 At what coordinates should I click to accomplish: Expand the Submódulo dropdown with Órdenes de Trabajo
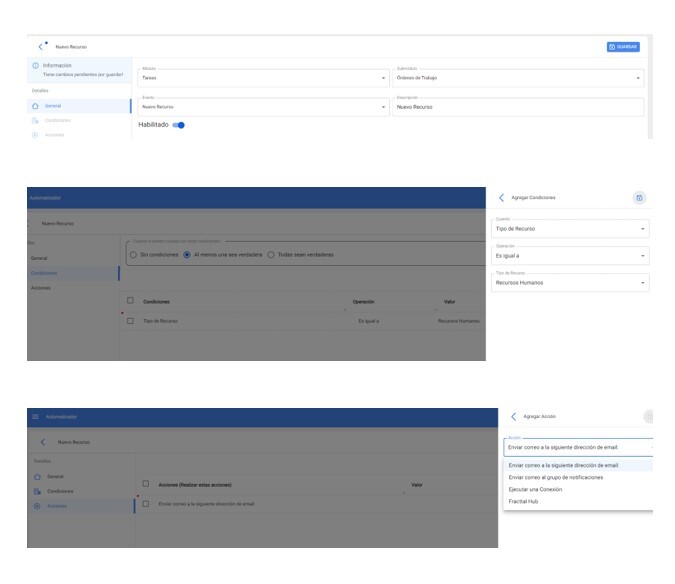[517, 78]
